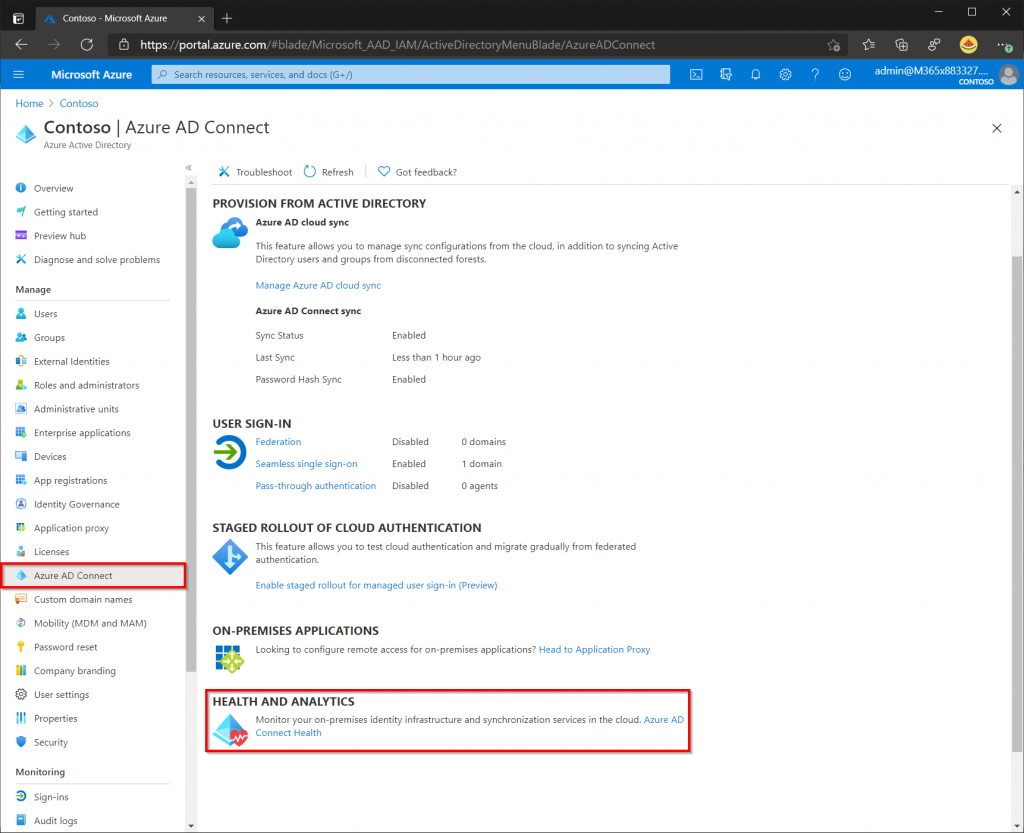Open browser favorites star list icon
Viewport: 1024px width, 833px height.
[x=869, y=44]
